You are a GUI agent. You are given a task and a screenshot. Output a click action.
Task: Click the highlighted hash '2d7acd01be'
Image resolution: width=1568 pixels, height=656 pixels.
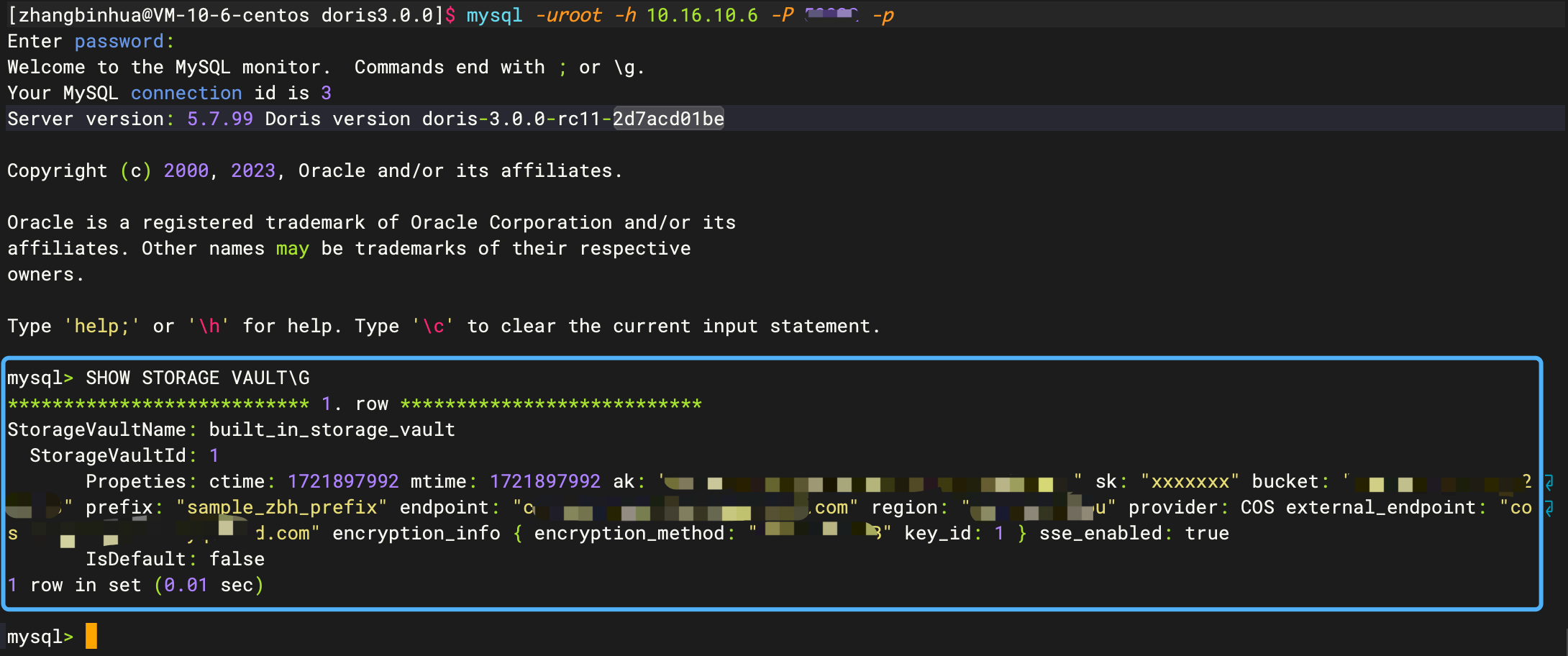click(x=668, y=119)
